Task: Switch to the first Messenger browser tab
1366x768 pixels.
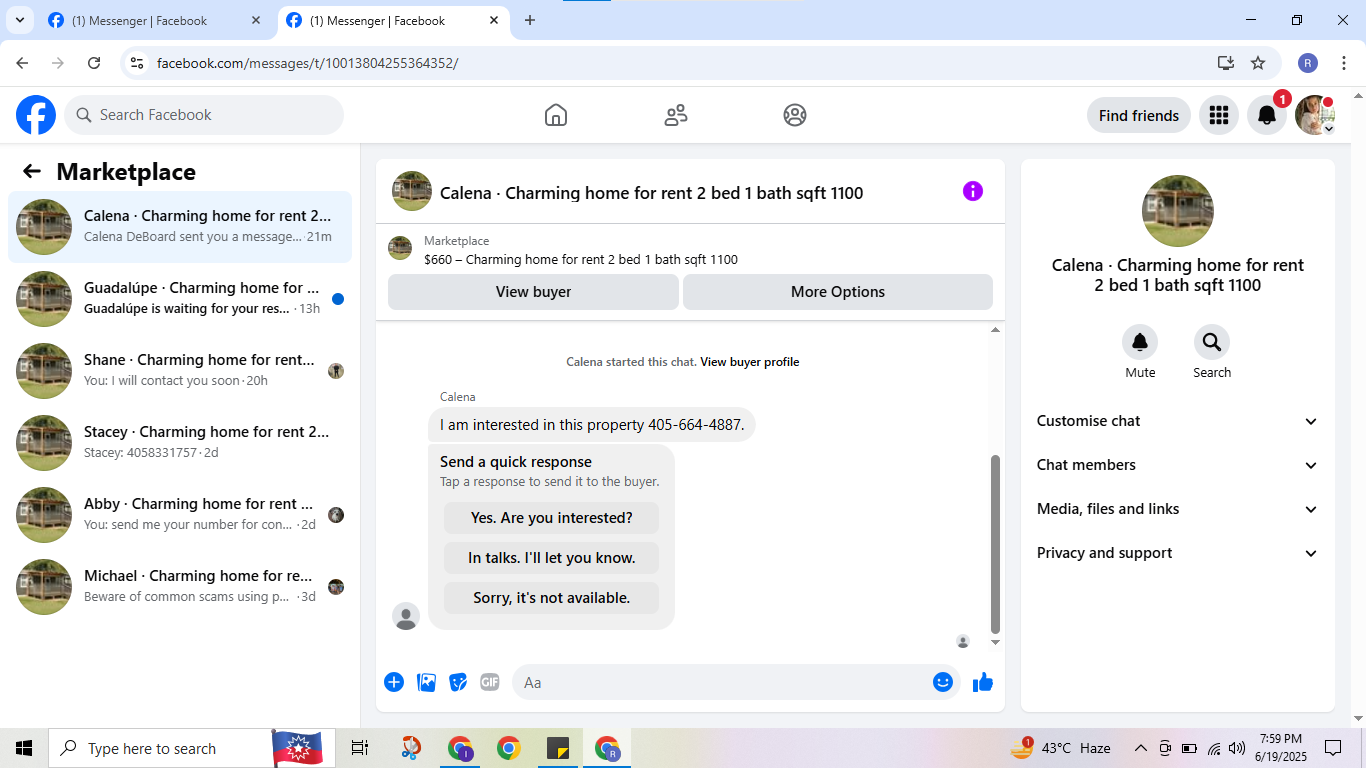Action: point(154,20)
